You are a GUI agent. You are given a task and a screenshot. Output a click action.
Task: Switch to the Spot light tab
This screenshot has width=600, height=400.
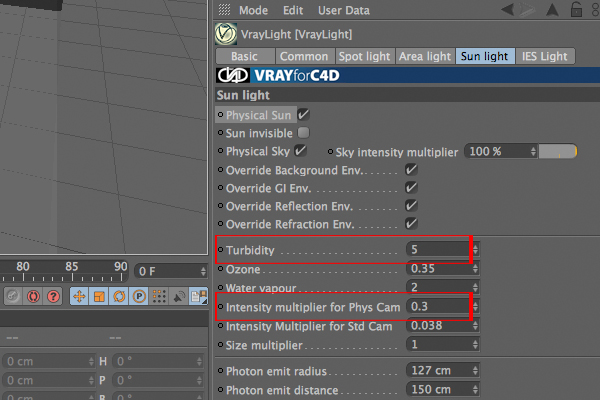[365, 56]
